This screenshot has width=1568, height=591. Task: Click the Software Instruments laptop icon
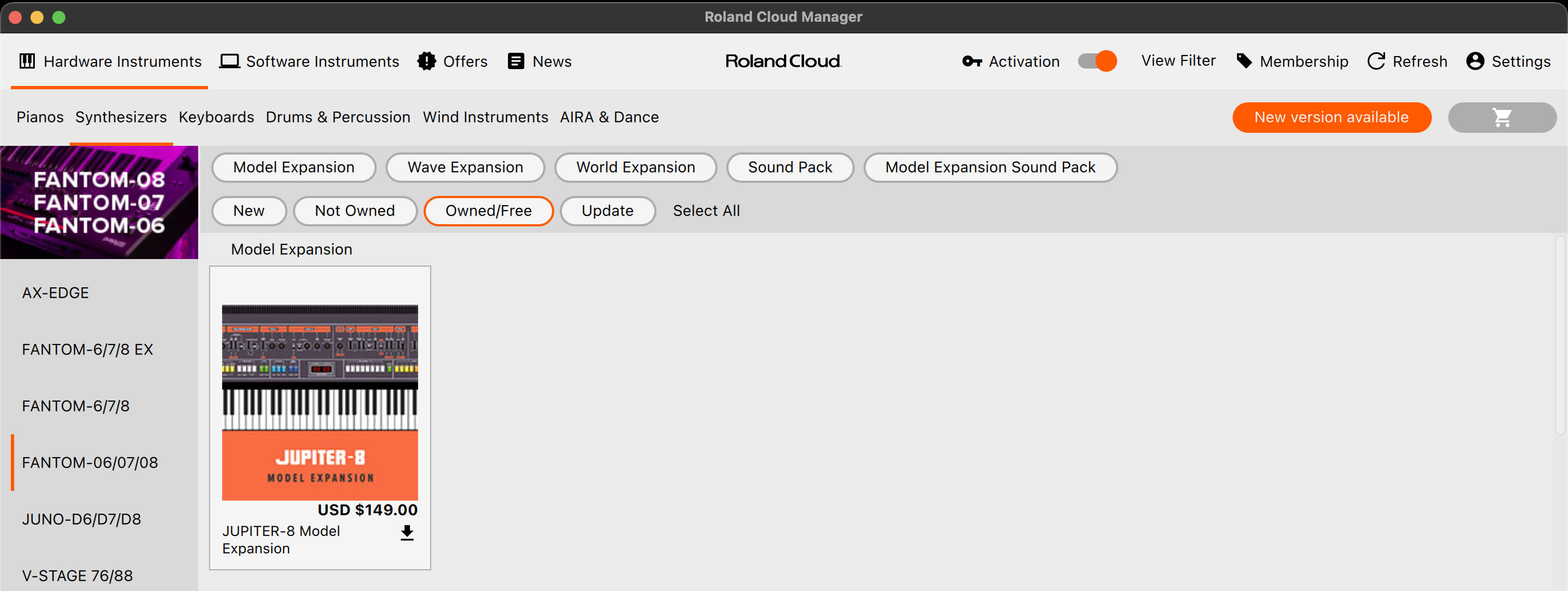(229, 61)
